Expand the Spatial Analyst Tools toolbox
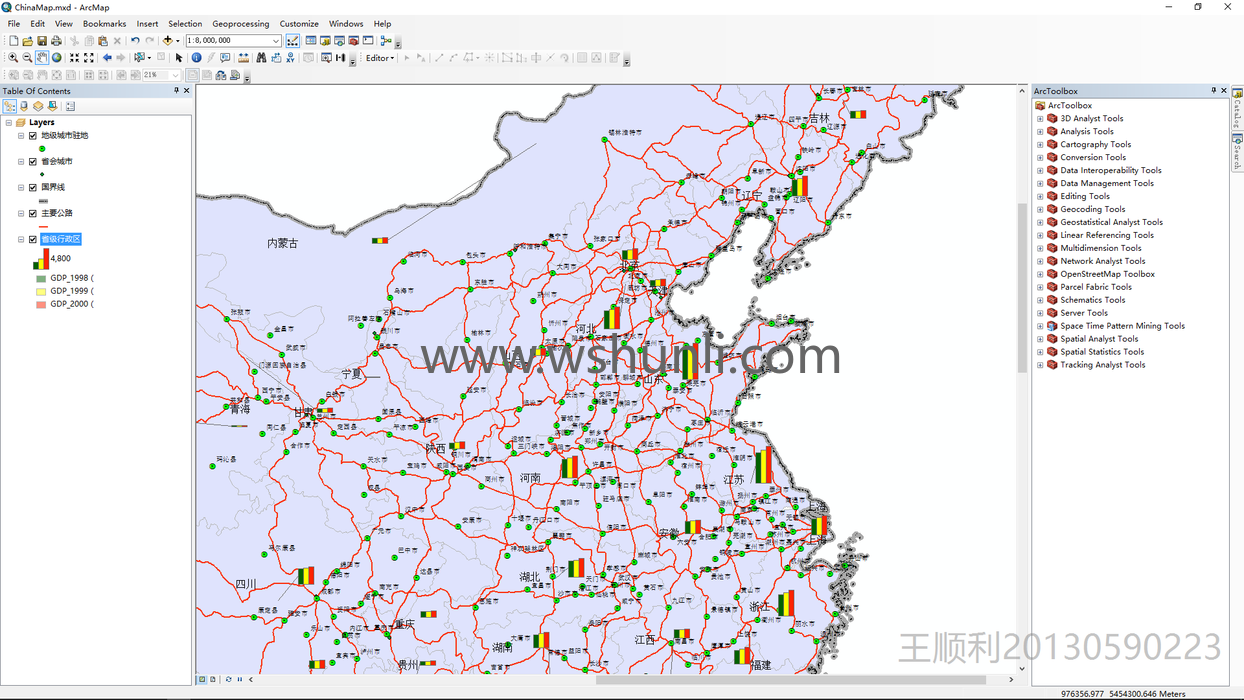 1040,339
